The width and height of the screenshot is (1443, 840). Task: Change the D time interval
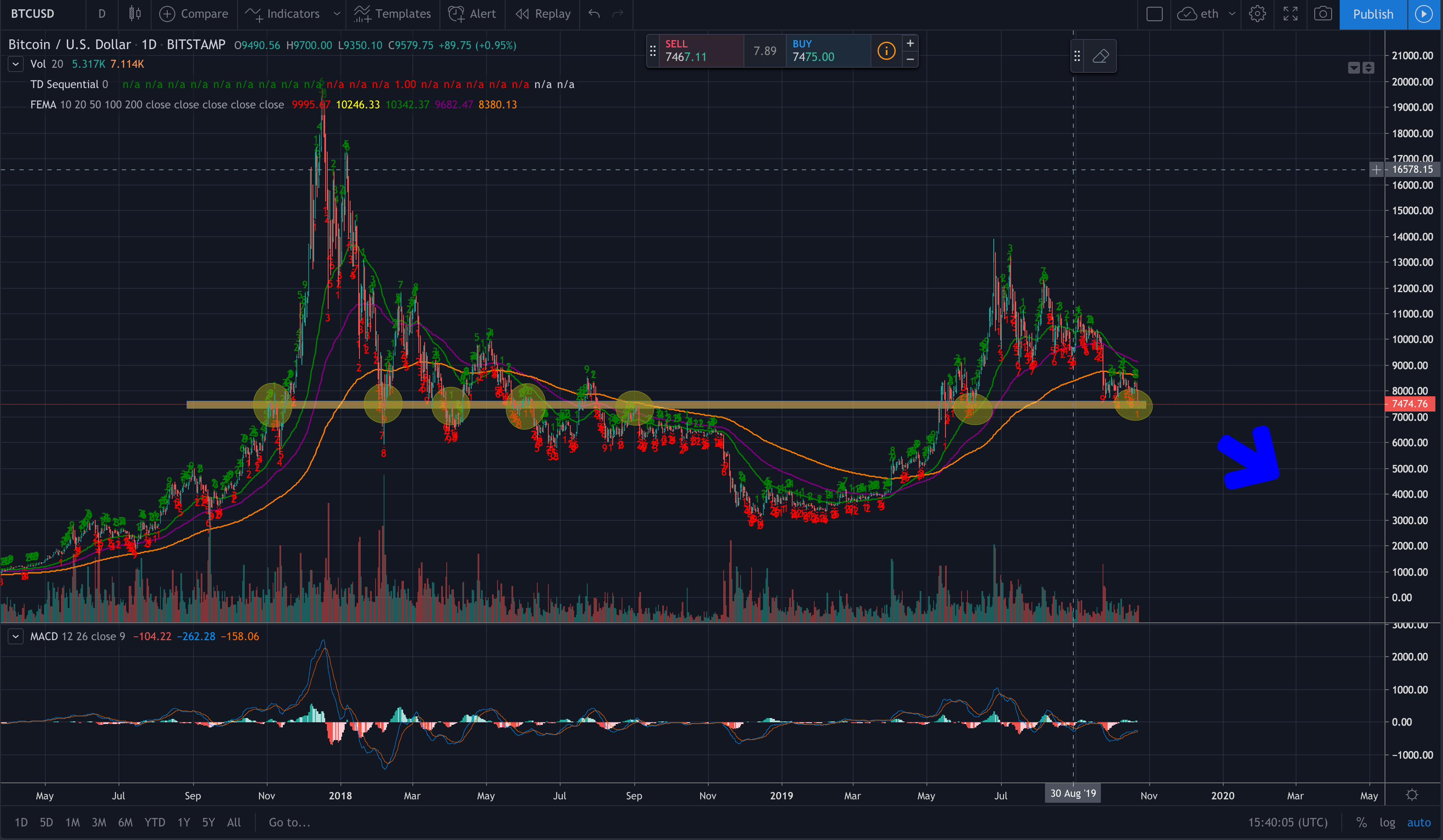[102, 14]
